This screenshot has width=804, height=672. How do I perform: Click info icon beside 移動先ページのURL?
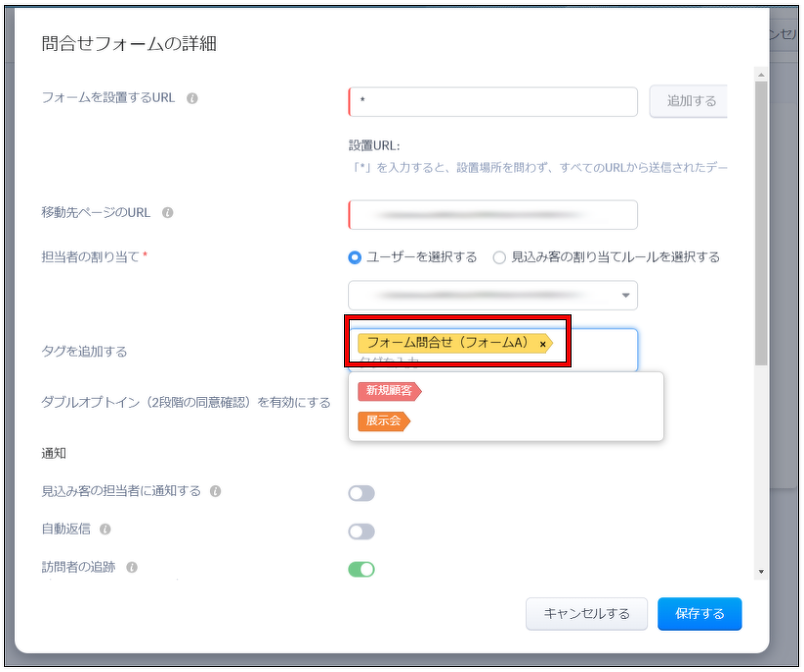pos(167,213)
